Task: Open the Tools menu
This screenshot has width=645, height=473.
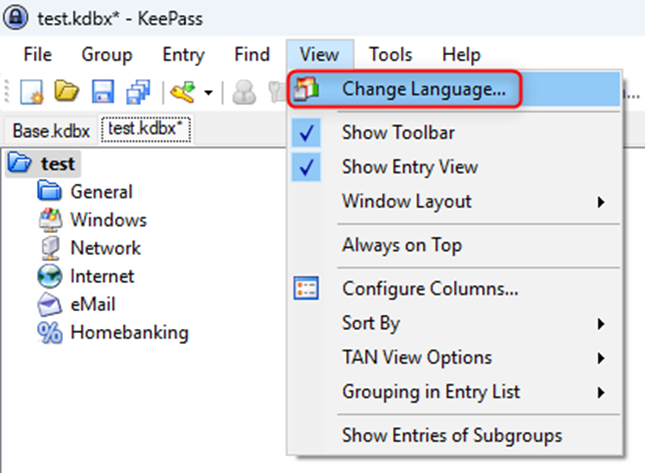Action: [390, 55]
